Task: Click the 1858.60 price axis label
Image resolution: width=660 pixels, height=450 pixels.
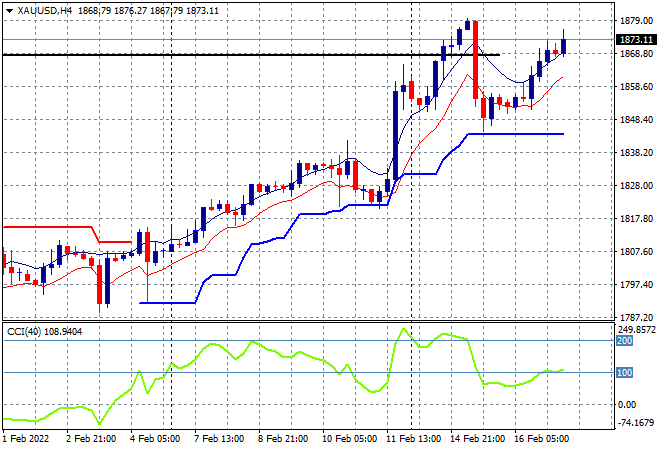Action: (636, 87)
